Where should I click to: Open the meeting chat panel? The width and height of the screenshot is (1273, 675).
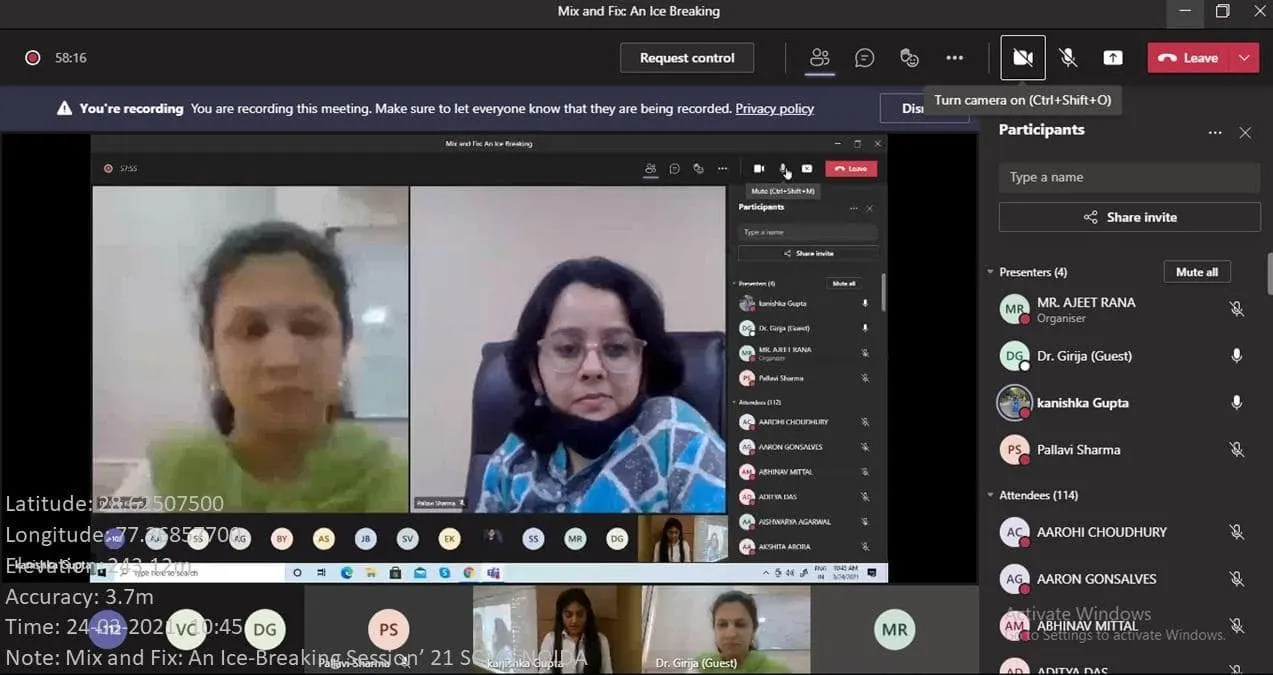coord(864,57)
